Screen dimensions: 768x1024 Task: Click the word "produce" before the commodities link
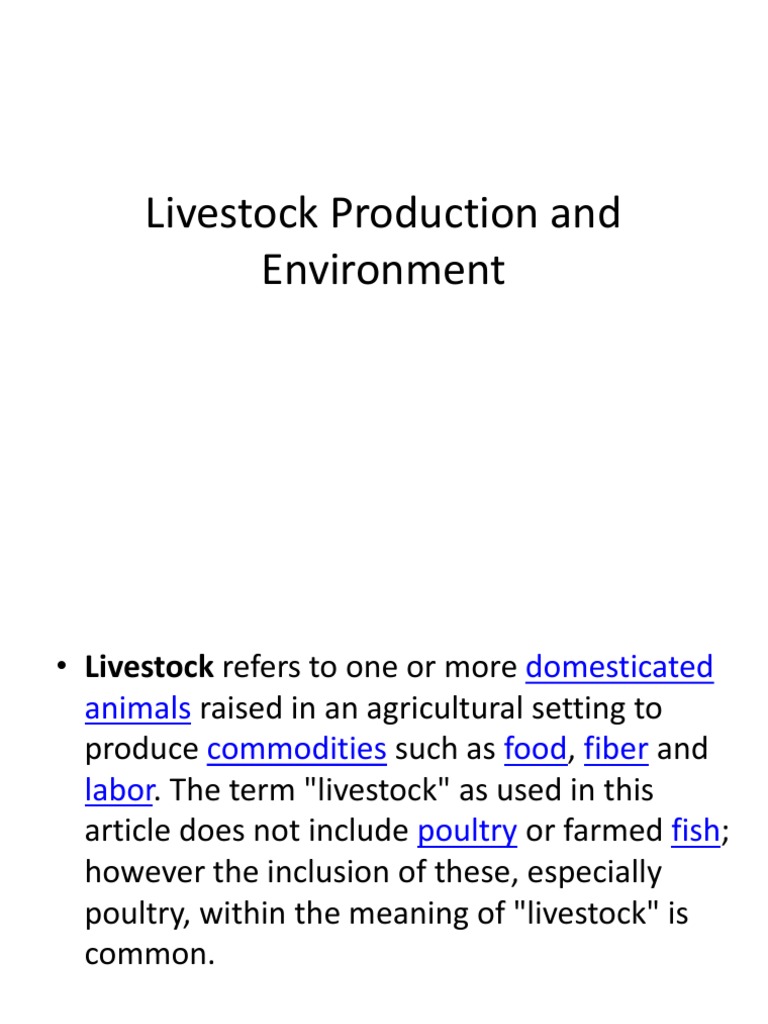(142, 749)
